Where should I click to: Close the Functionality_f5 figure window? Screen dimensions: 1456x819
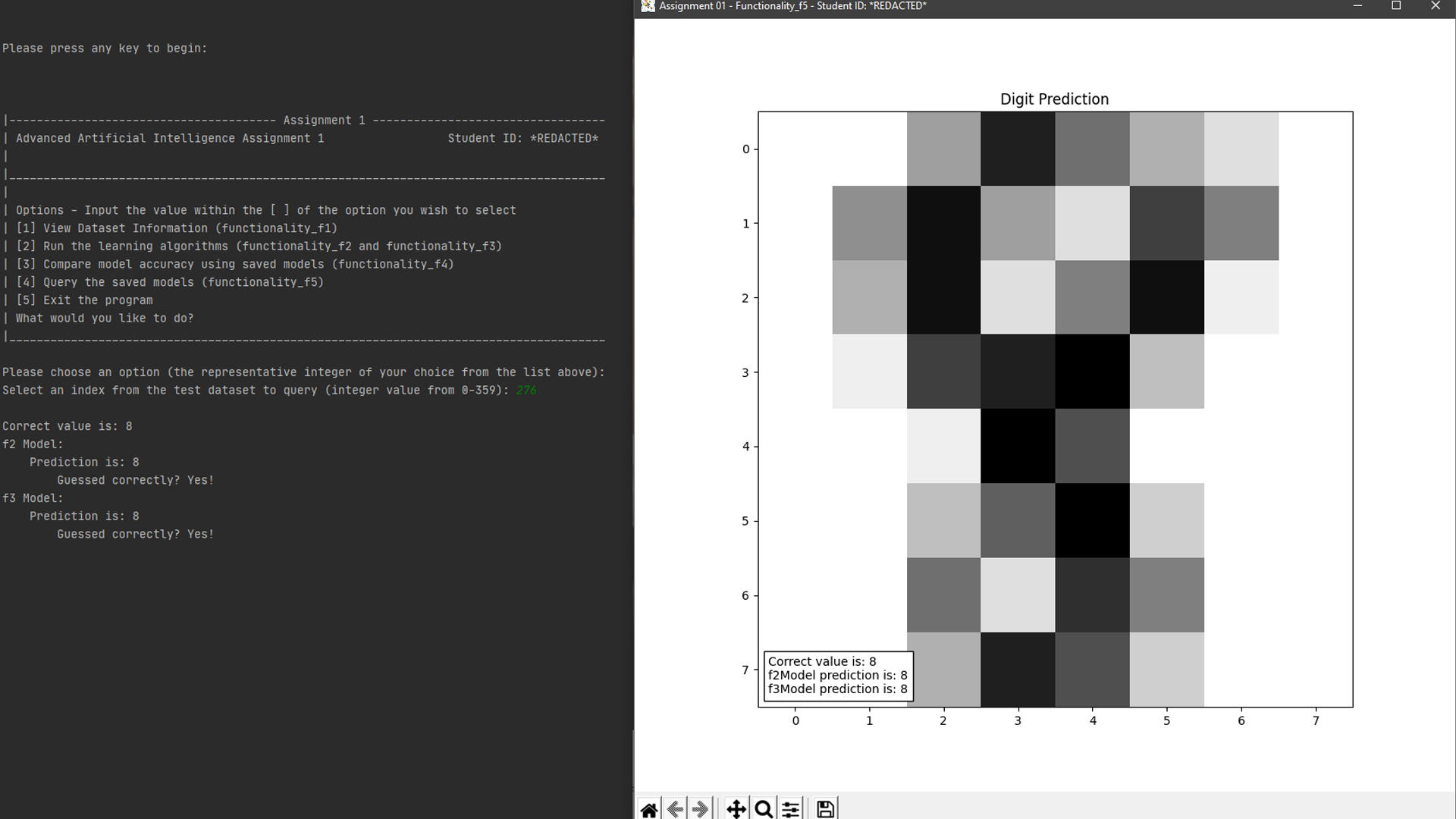1436,6
